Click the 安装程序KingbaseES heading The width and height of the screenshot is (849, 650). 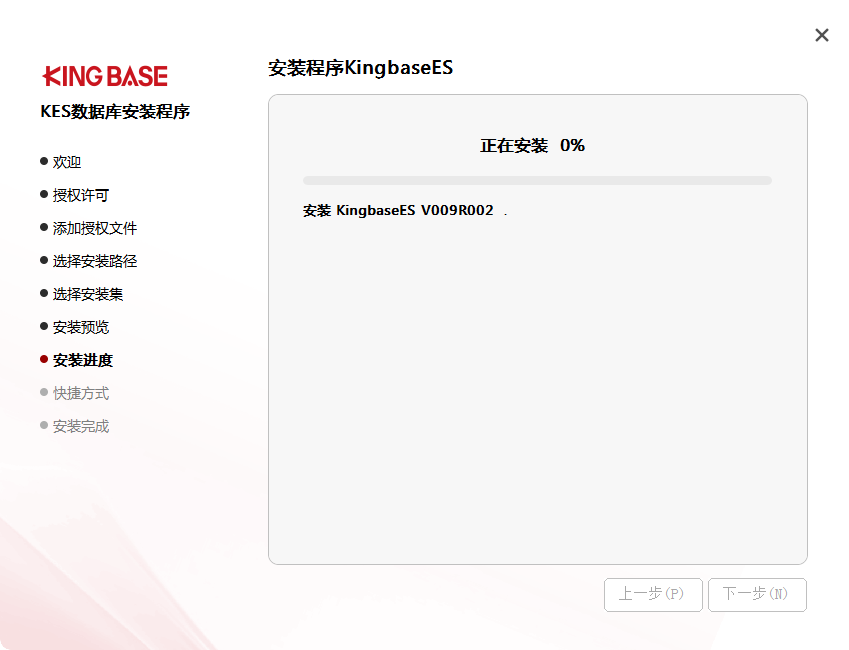point(361,68)
